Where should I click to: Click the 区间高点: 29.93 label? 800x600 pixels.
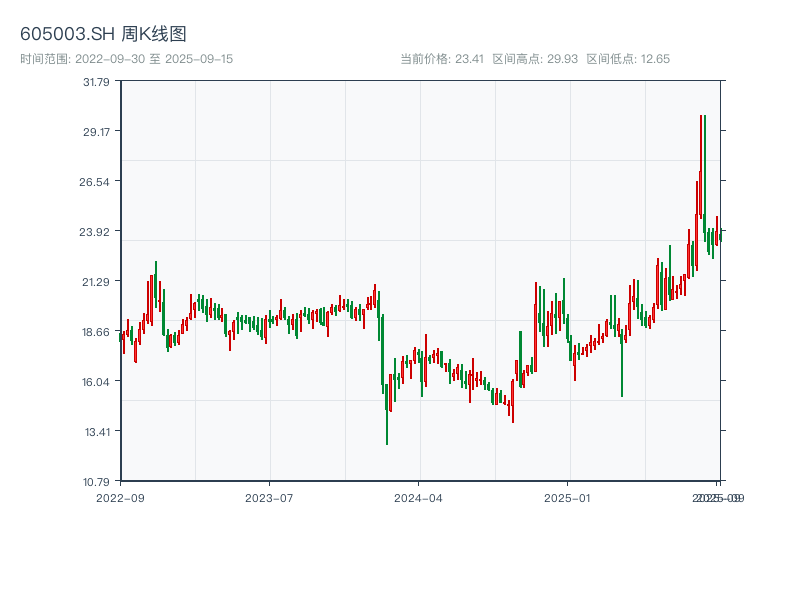(x=535, y=59)
